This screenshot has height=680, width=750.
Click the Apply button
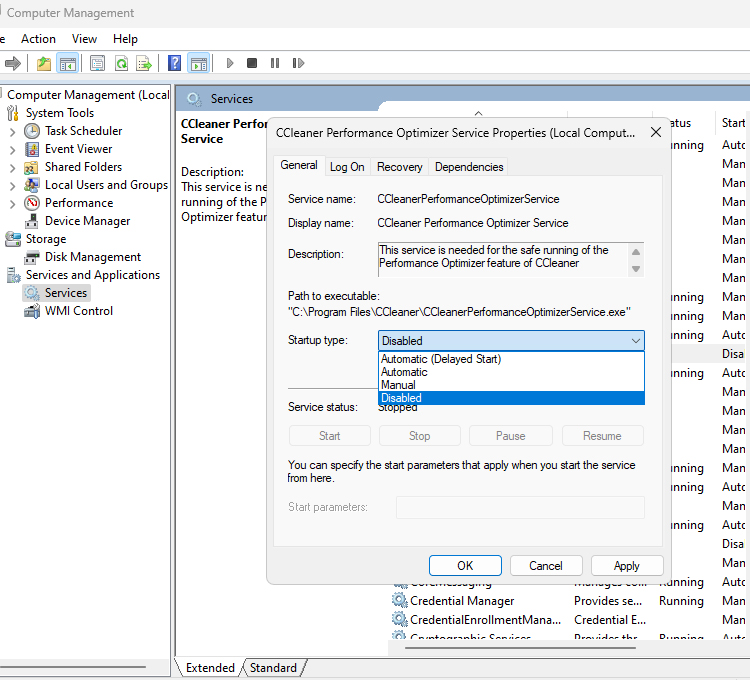click(627, 565)
